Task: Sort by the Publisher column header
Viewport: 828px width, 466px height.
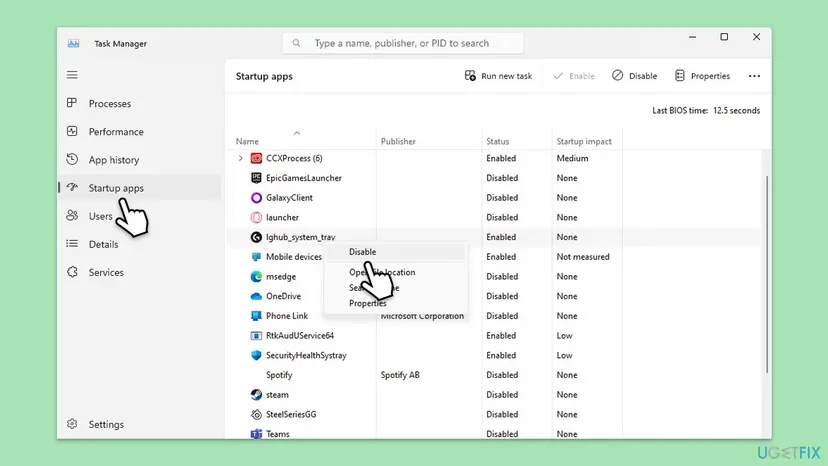Action: click(398, 141)
